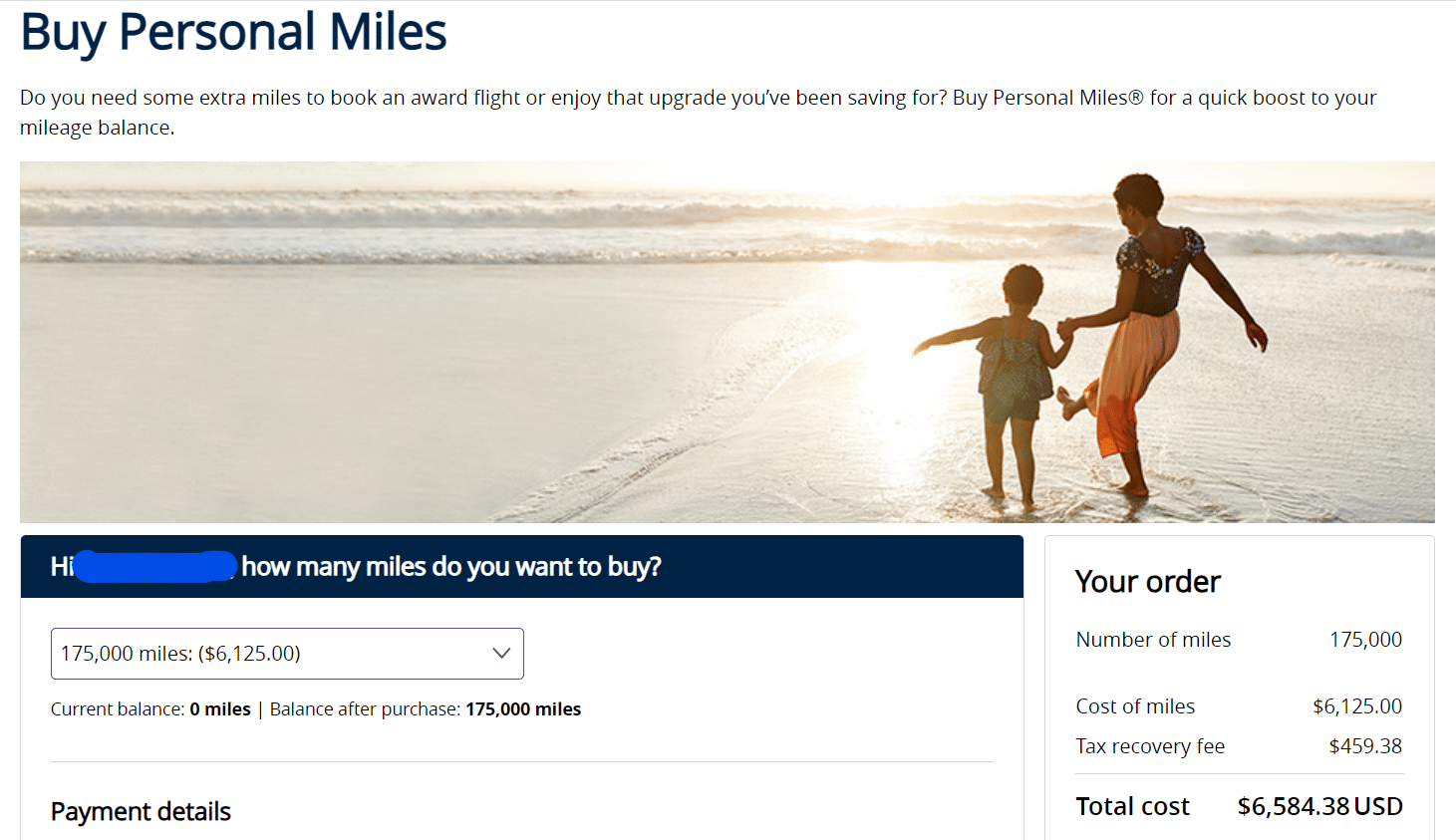Click the 'Total cost' label
Viewport: 1456px width, 840px height.
coord(1132,806)
